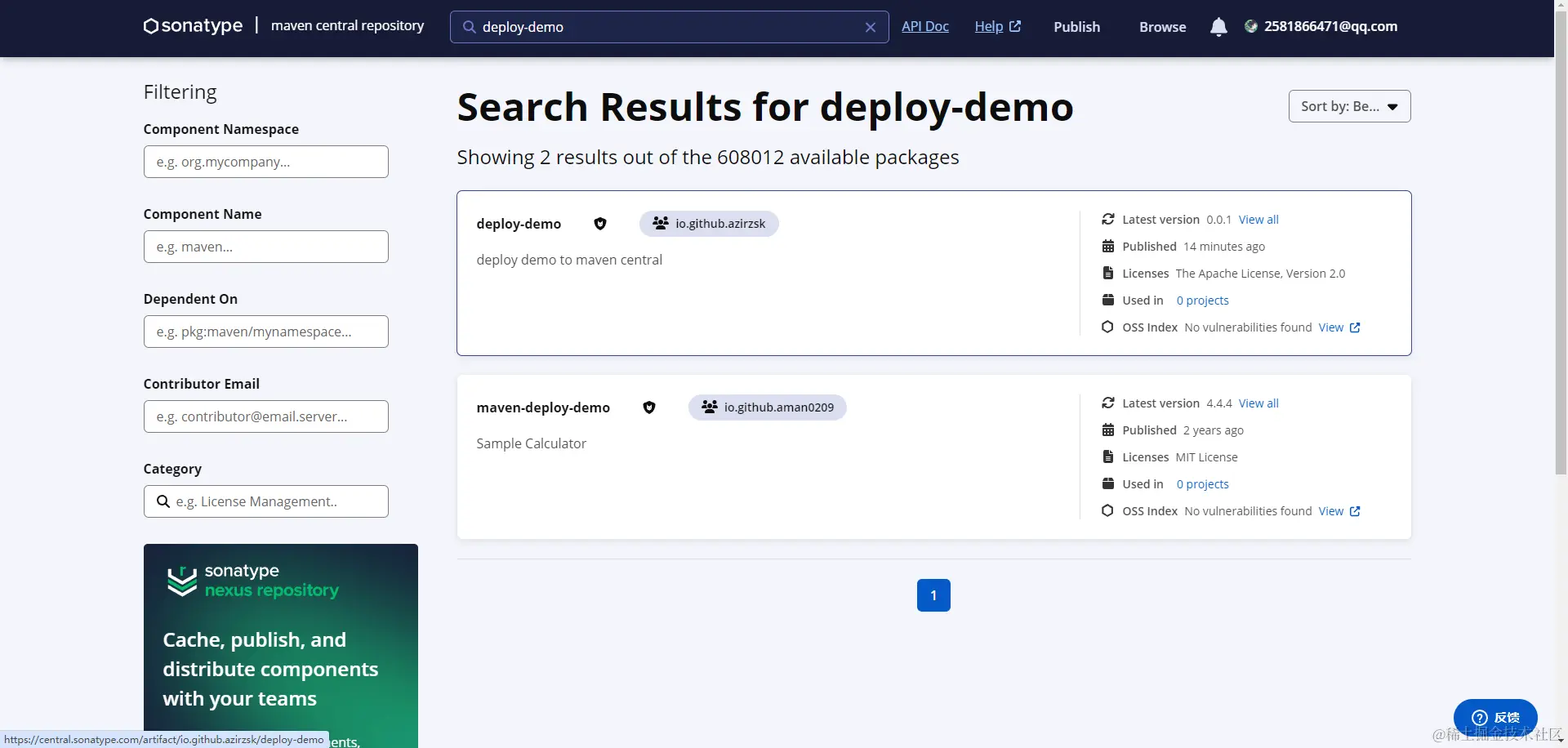Click the Used in box icon for maven-deploy-demo
Screen dimensions: 1568x748
click(1108, 483)
